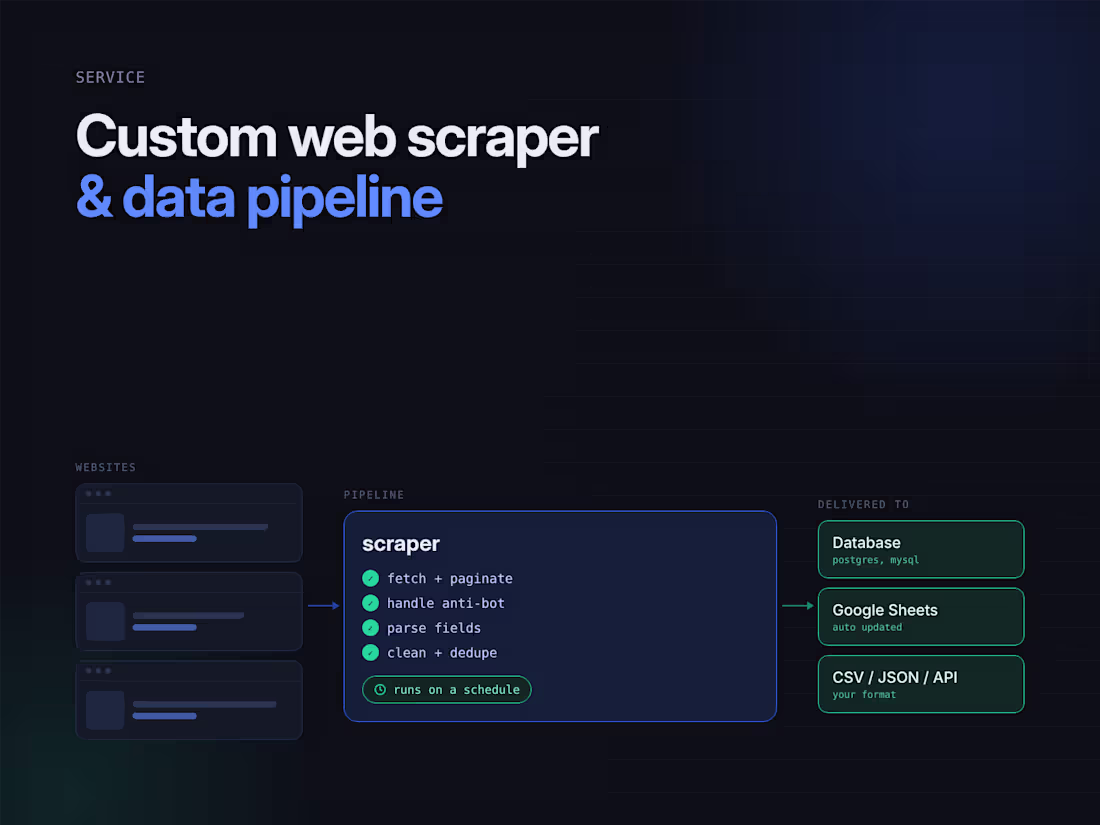Click the postgres, mysql subtitle
The height and width of the screenshot is (825, 1100).
876,560
